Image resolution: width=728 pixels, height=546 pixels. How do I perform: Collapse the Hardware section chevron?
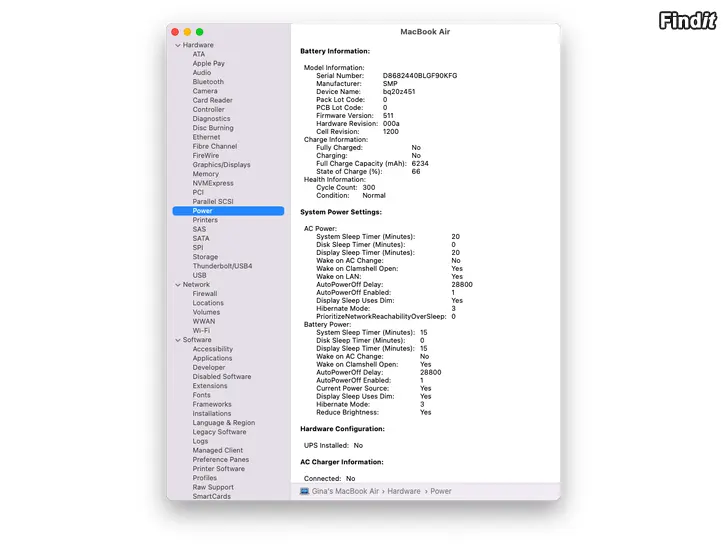pyautogui.click(x=177, y=46)
